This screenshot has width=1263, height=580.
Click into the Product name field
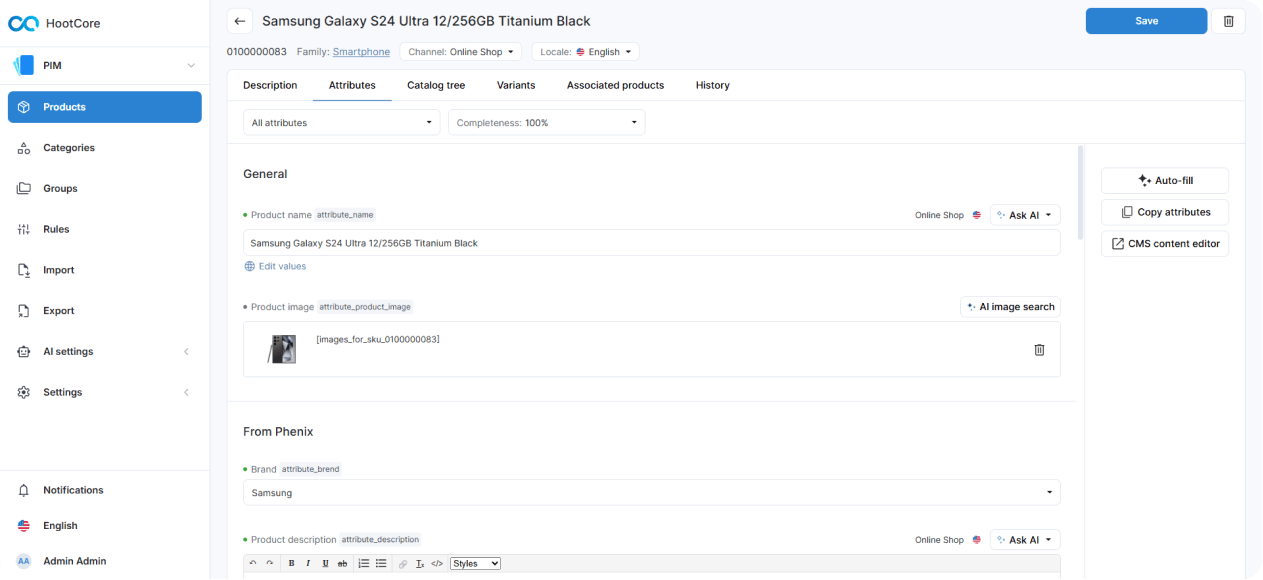coord(651,243)
